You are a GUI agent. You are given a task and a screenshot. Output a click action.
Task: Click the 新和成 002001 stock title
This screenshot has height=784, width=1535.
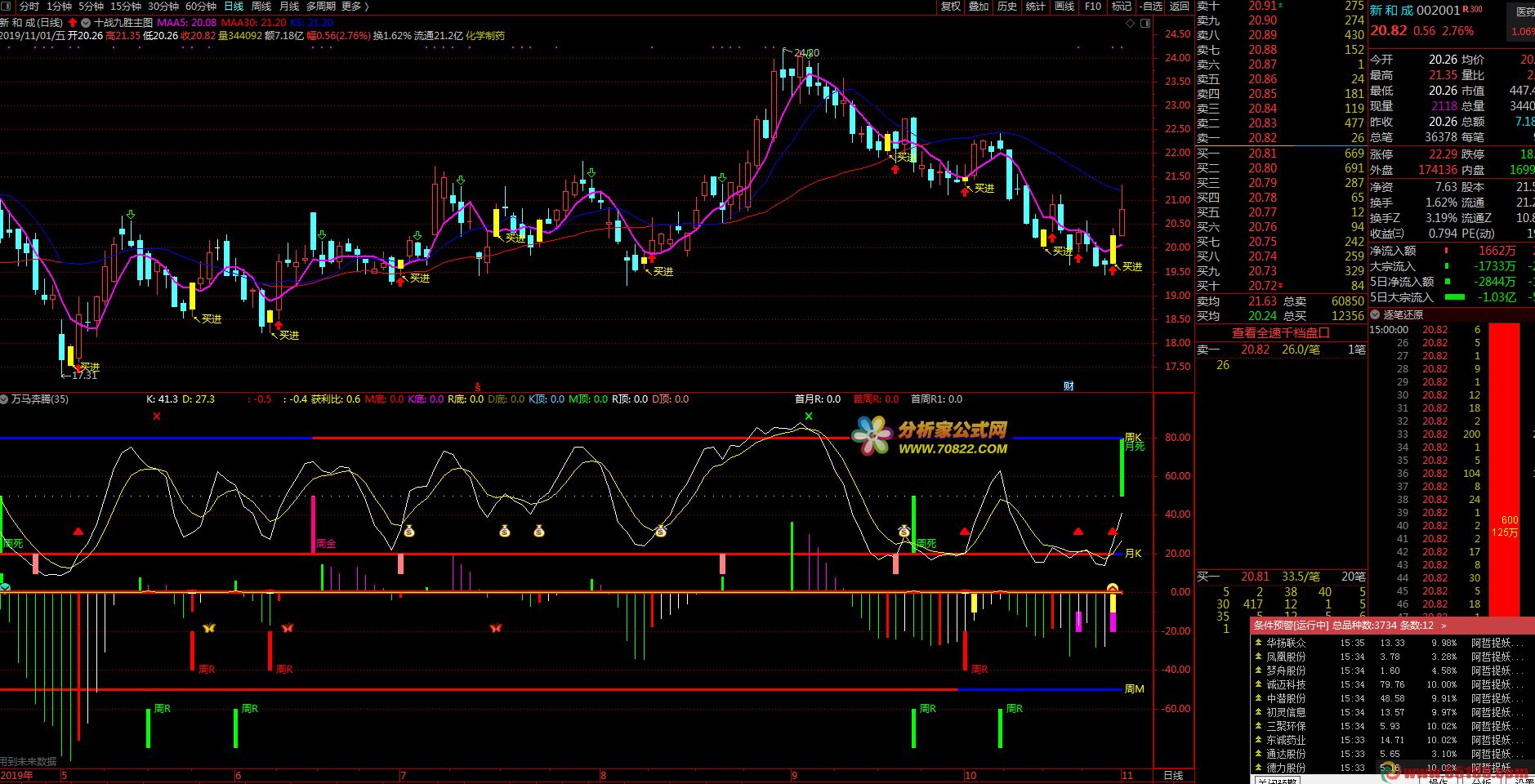[x=1414, y=11]
